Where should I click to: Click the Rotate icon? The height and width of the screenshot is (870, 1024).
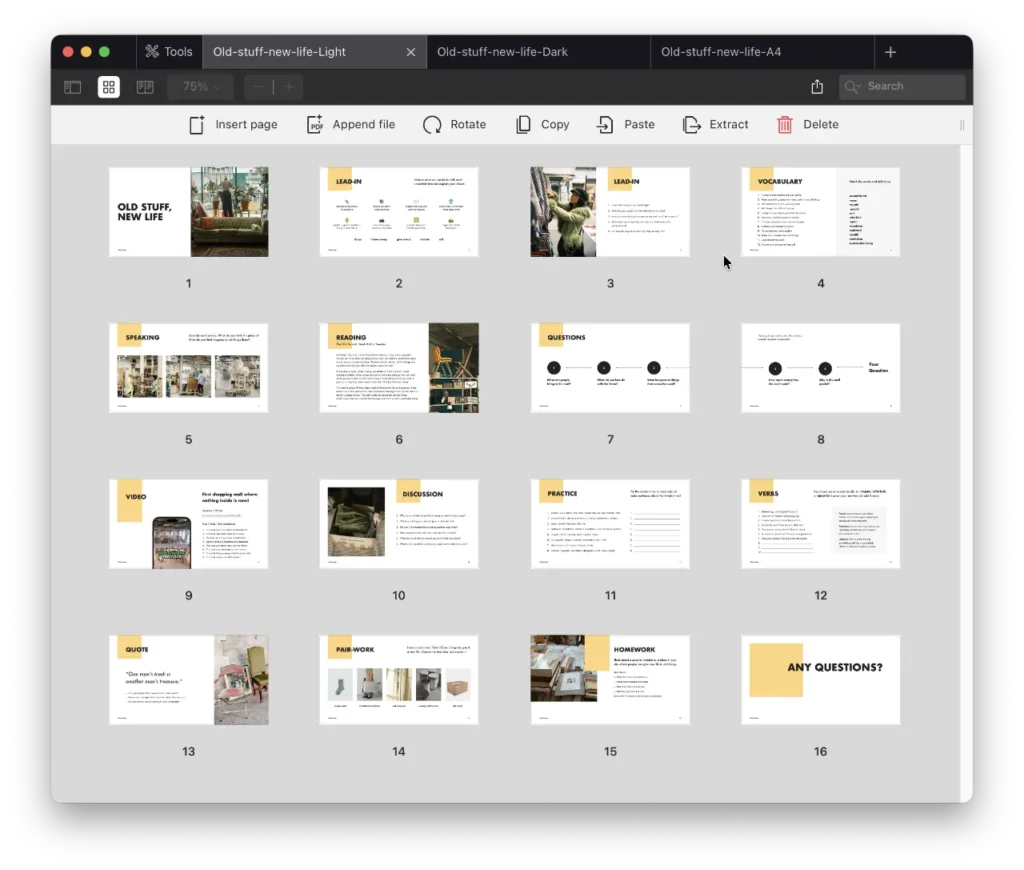(x=432, y=125)
